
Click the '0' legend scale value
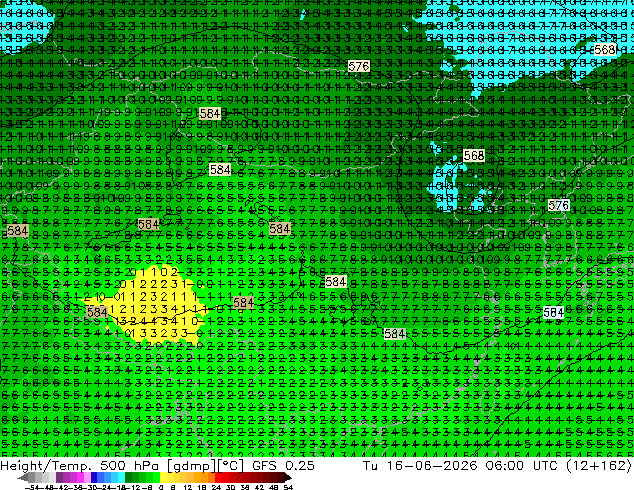pos(161,487)
